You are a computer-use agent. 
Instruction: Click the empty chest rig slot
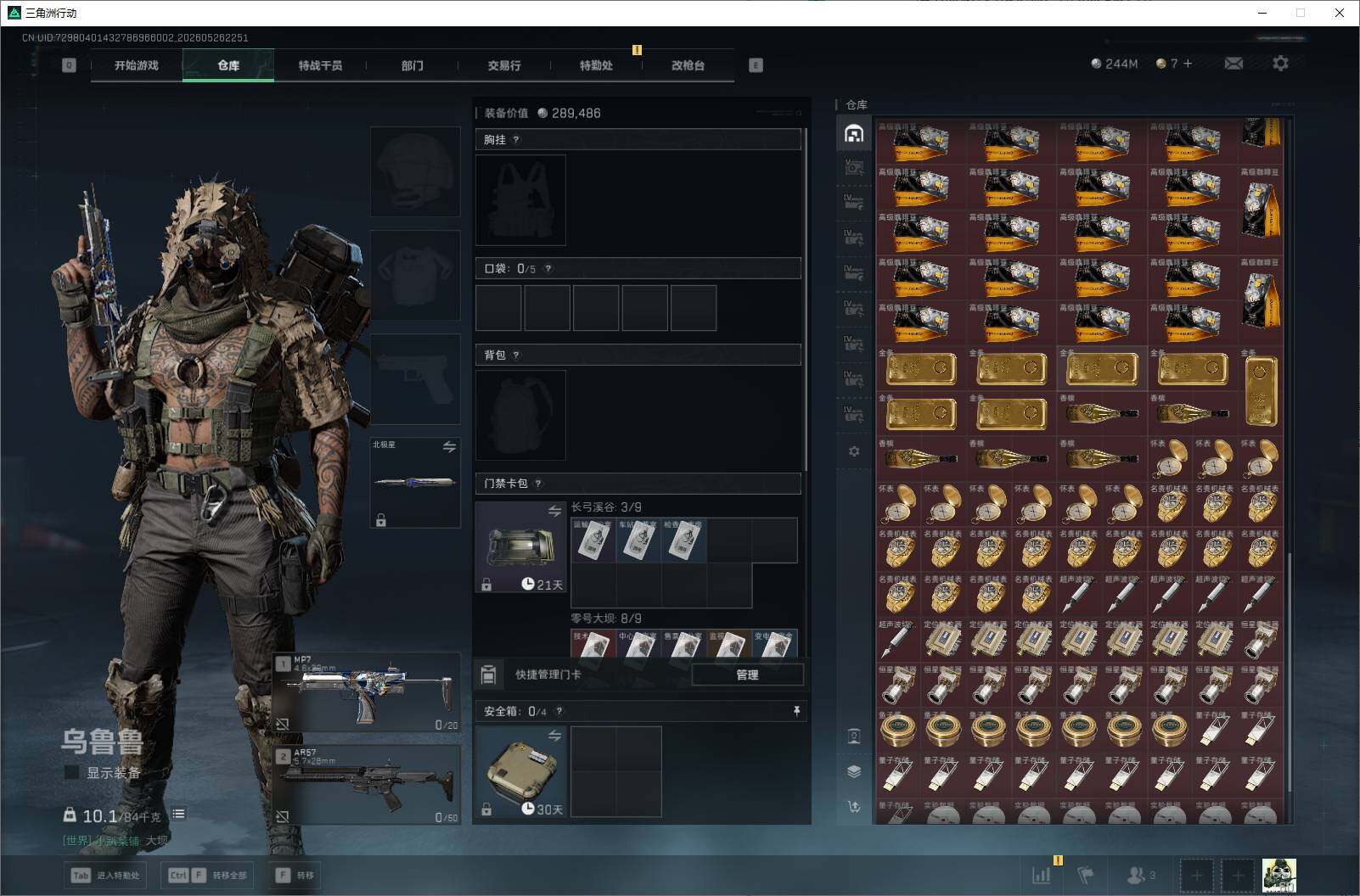520,200
